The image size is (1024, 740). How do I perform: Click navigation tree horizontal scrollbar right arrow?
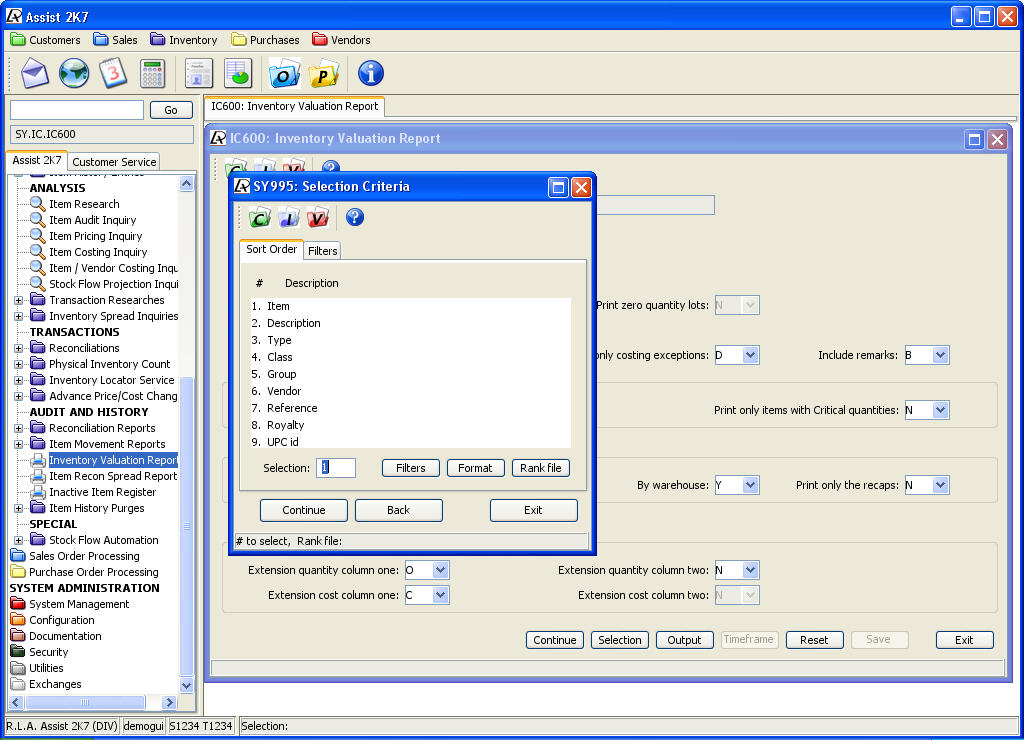[169, 702]
